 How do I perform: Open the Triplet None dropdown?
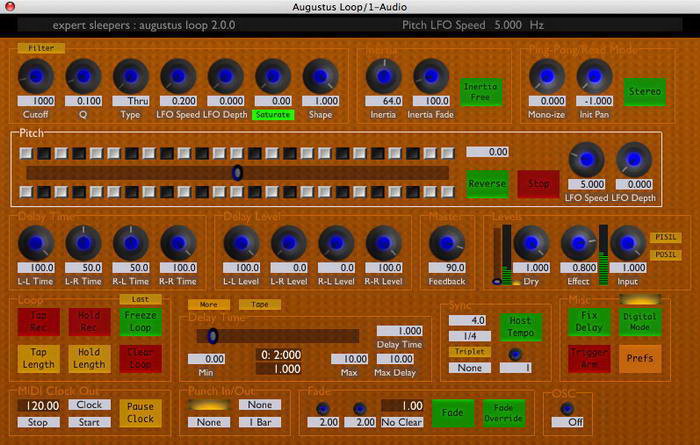click(x=467, y=367)
